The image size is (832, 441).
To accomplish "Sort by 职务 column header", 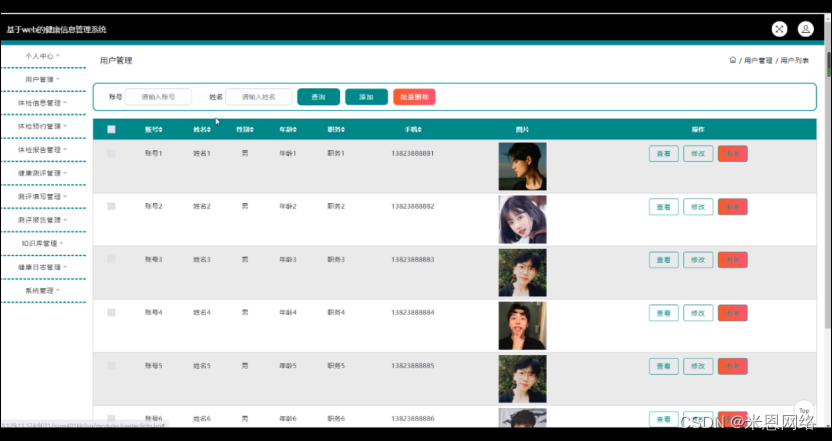I will pos(336,129).
